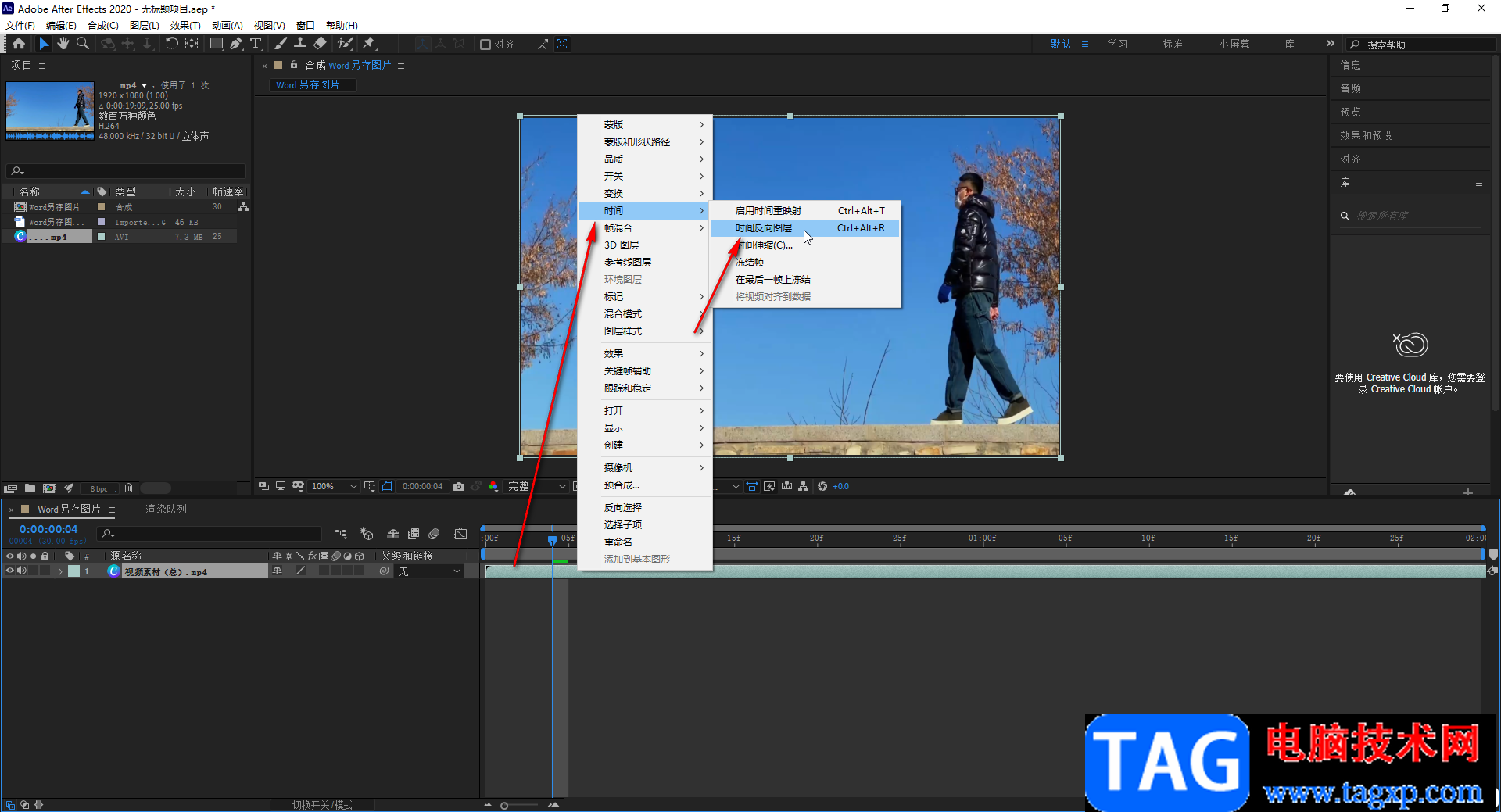Mute audio of 视频素材 layer
The height and width of the screenshot is (812, 1501).
coord(22,571)
